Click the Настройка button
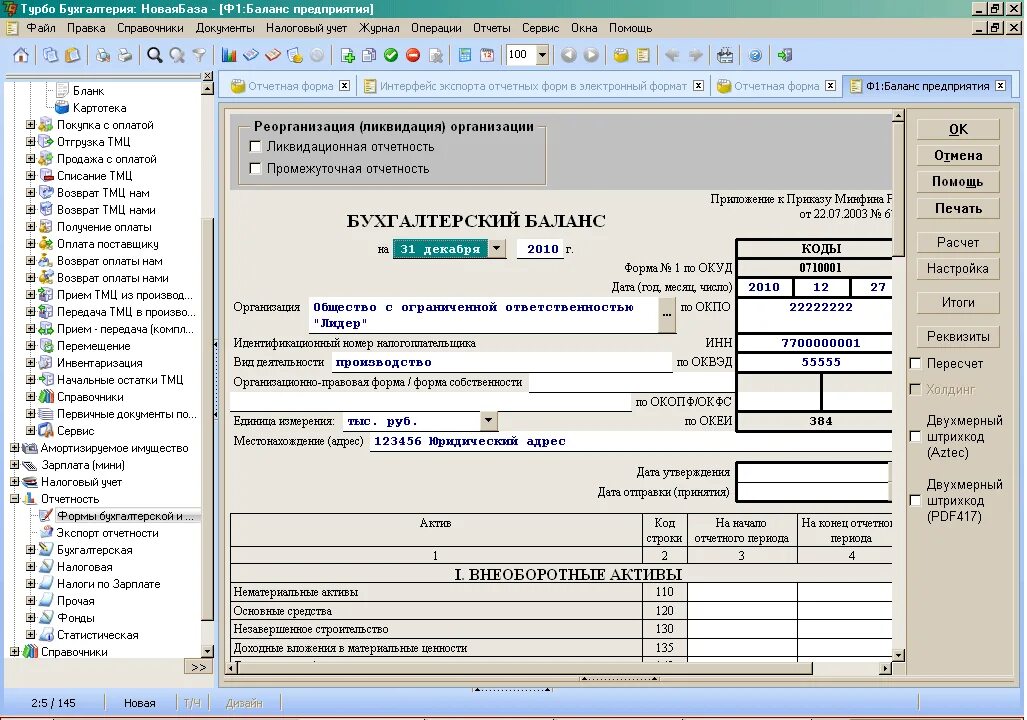1027x720 pixels. click(x=958, y=269)
